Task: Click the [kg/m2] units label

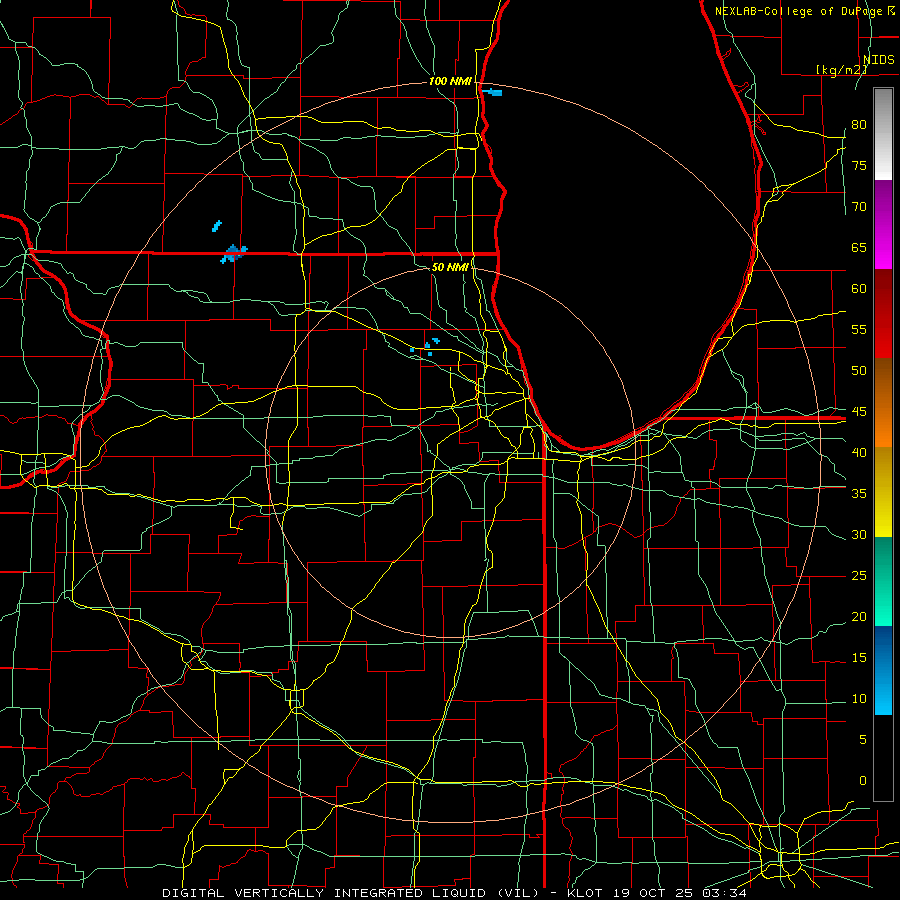Action: tap(841, 70)
